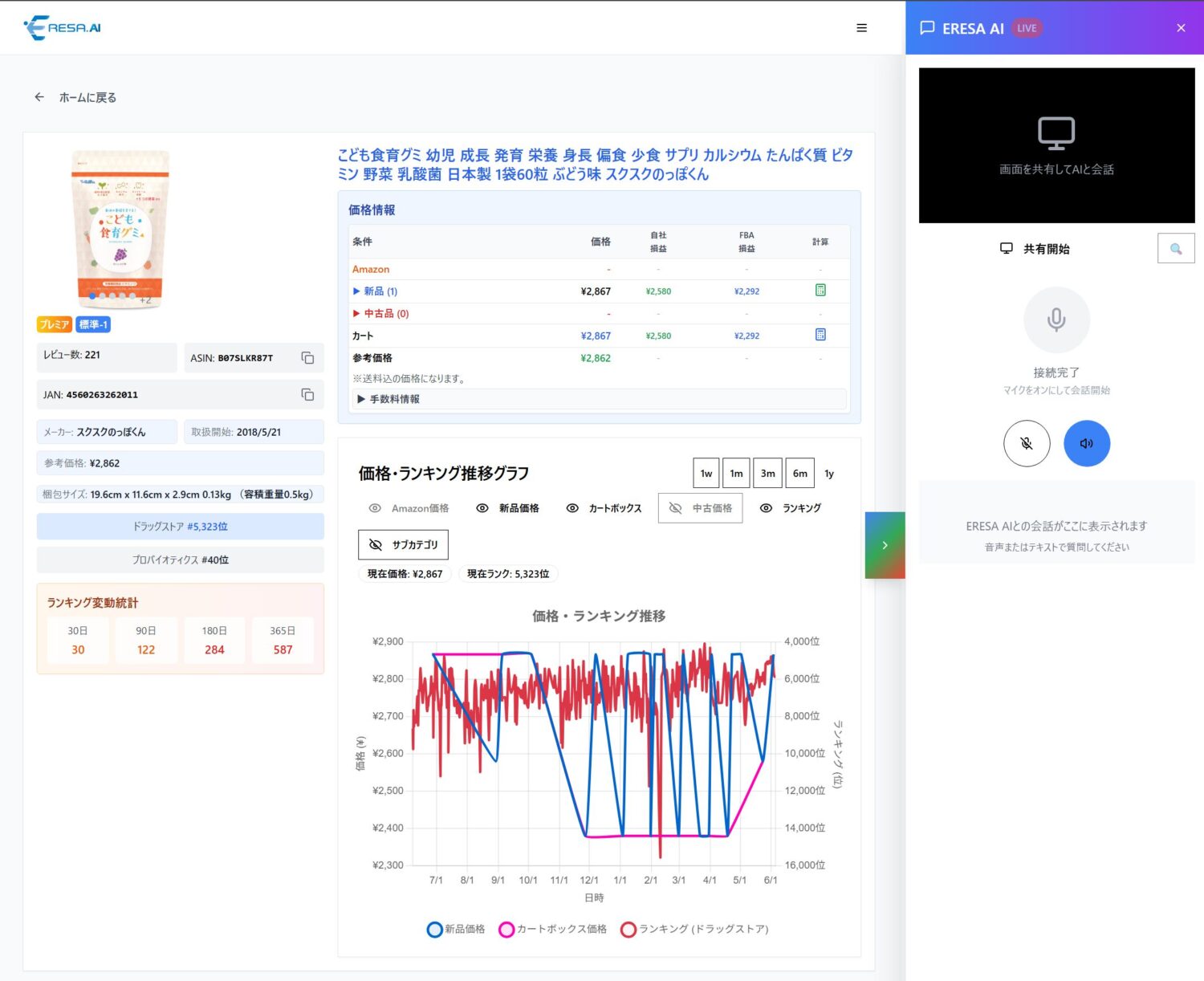Click the ランキング (ドラッグストア) legend circle

tap(628, 930)
